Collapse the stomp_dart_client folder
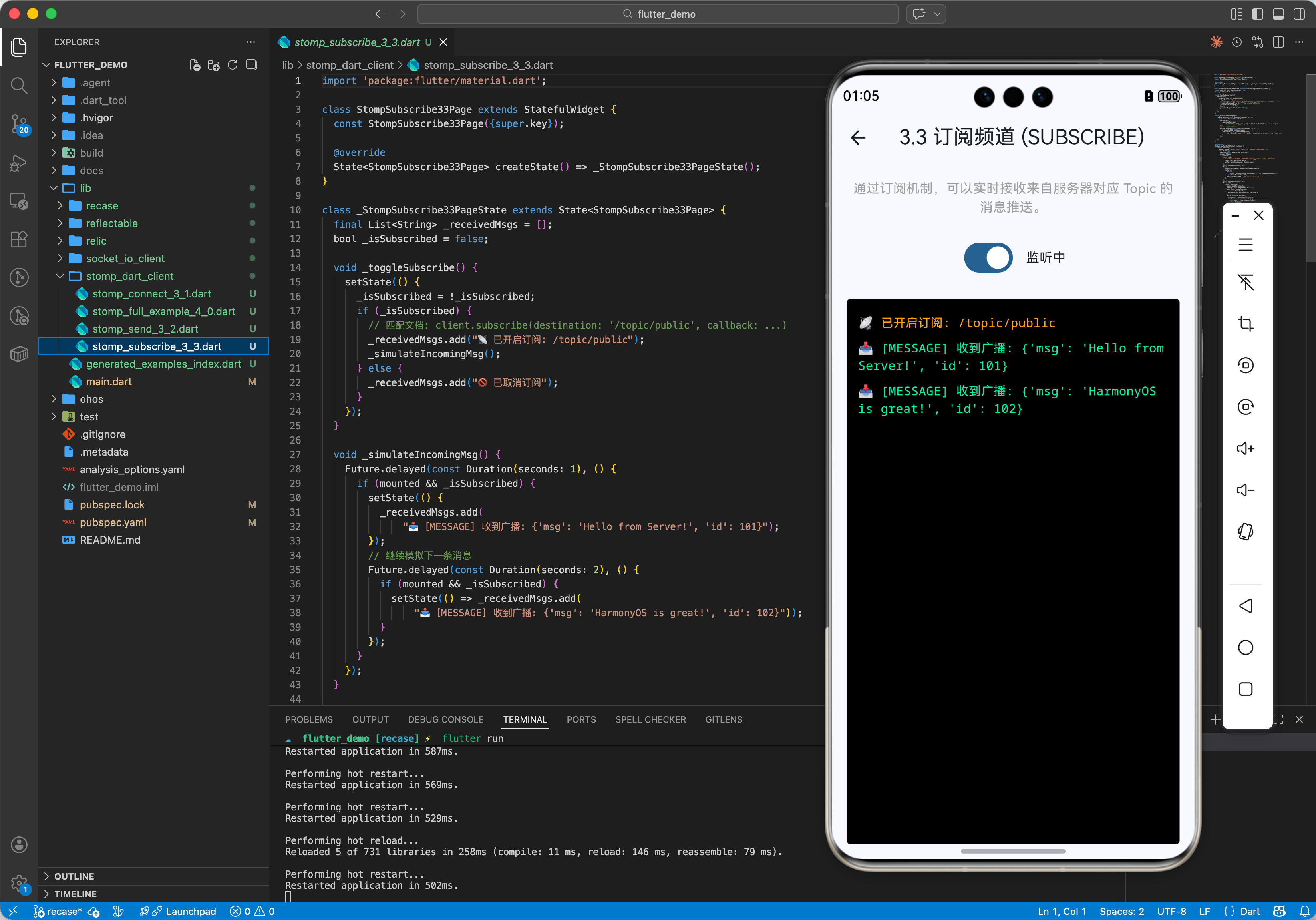 pos(129,276)
